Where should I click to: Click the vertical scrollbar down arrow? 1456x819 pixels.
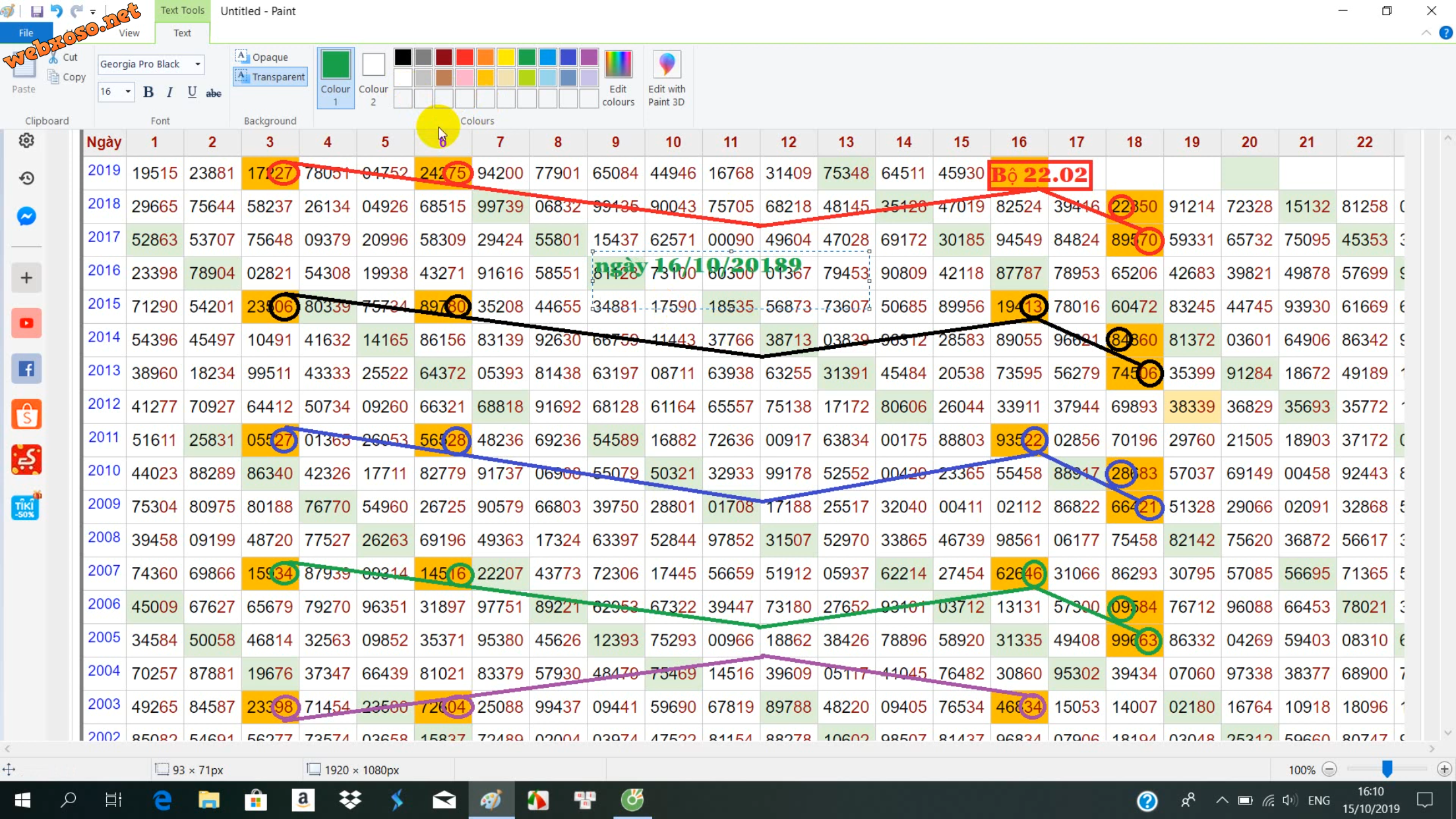click(x=1448, y=733)
